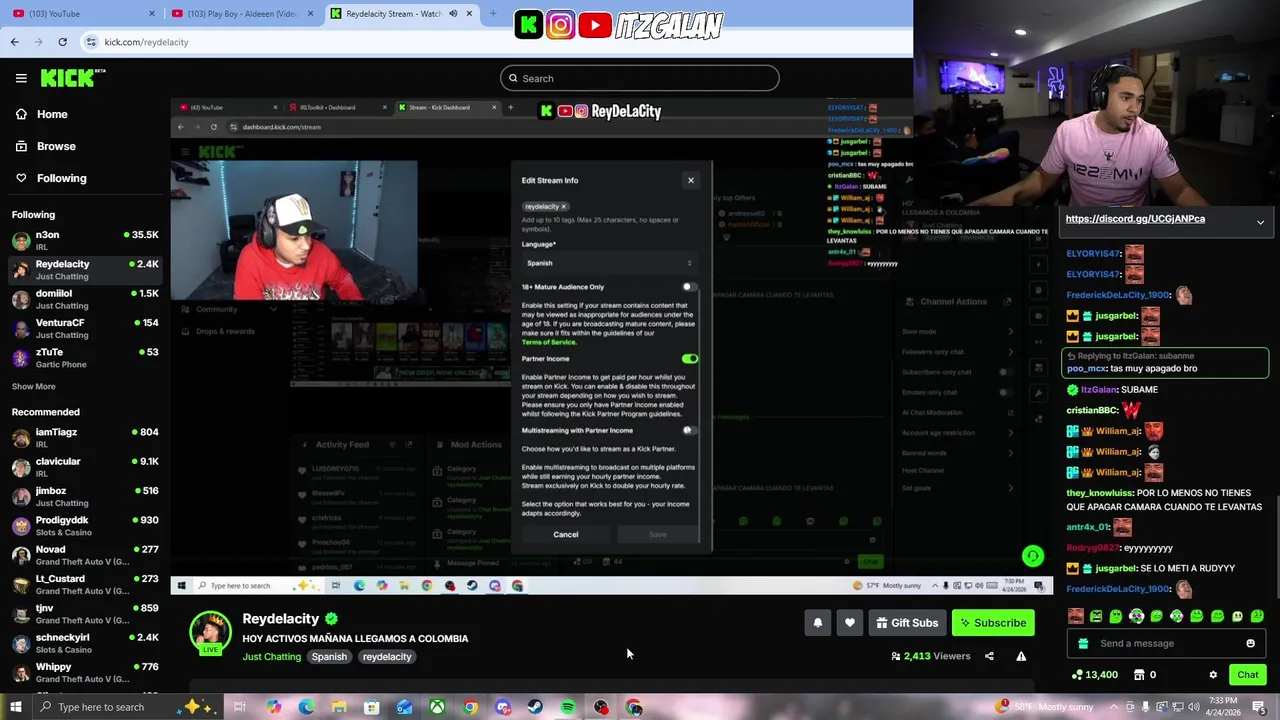Open Xbox app from the taskbar
This screenshot has width=1280, height=720.
pyautogui.click(x=437, y=707)
